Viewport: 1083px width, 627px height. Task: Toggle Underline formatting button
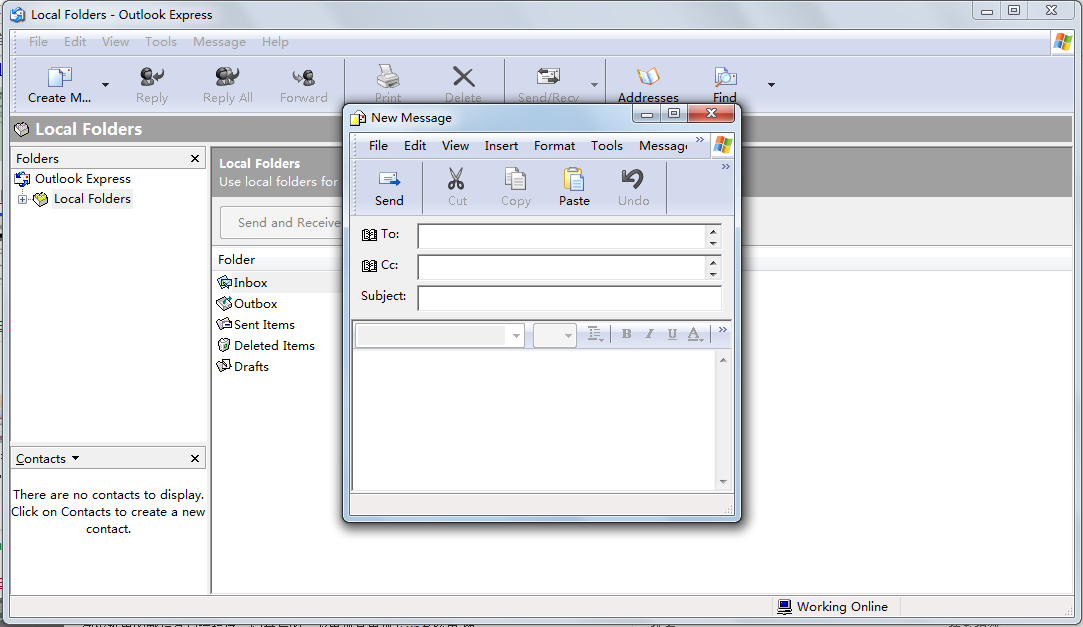[672, 334]
